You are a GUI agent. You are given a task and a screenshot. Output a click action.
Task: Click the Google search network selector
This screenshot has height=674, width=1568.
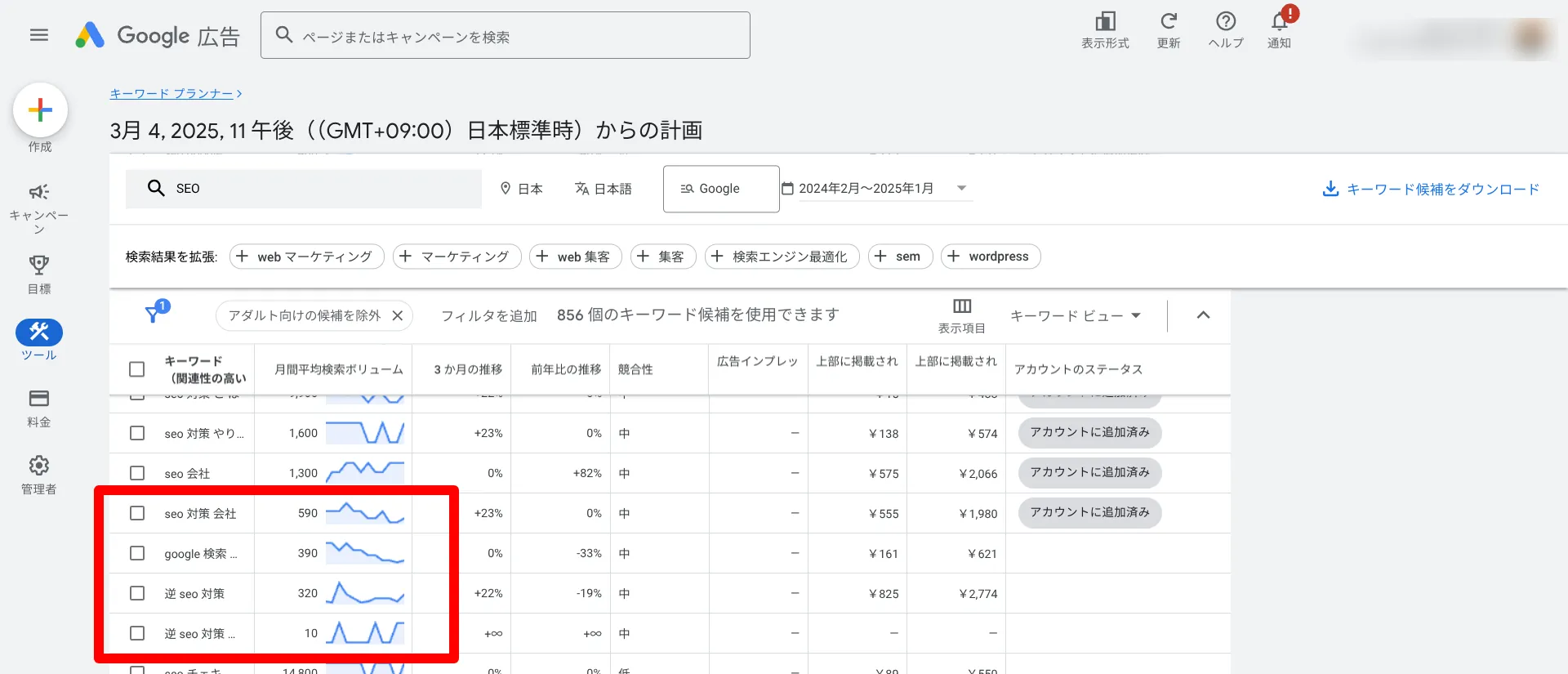(x=721, y=189)
